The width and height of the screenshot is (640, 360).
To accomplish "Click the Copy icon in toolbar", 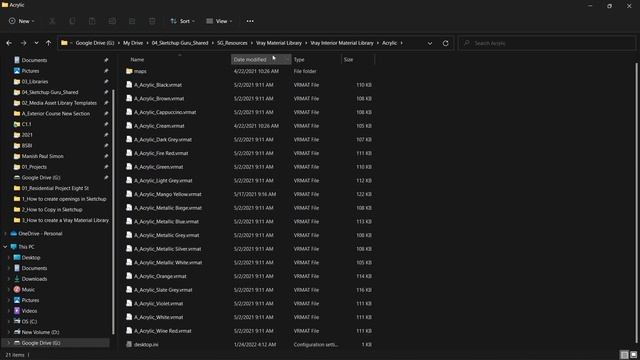I will click(x=72, y=21).
